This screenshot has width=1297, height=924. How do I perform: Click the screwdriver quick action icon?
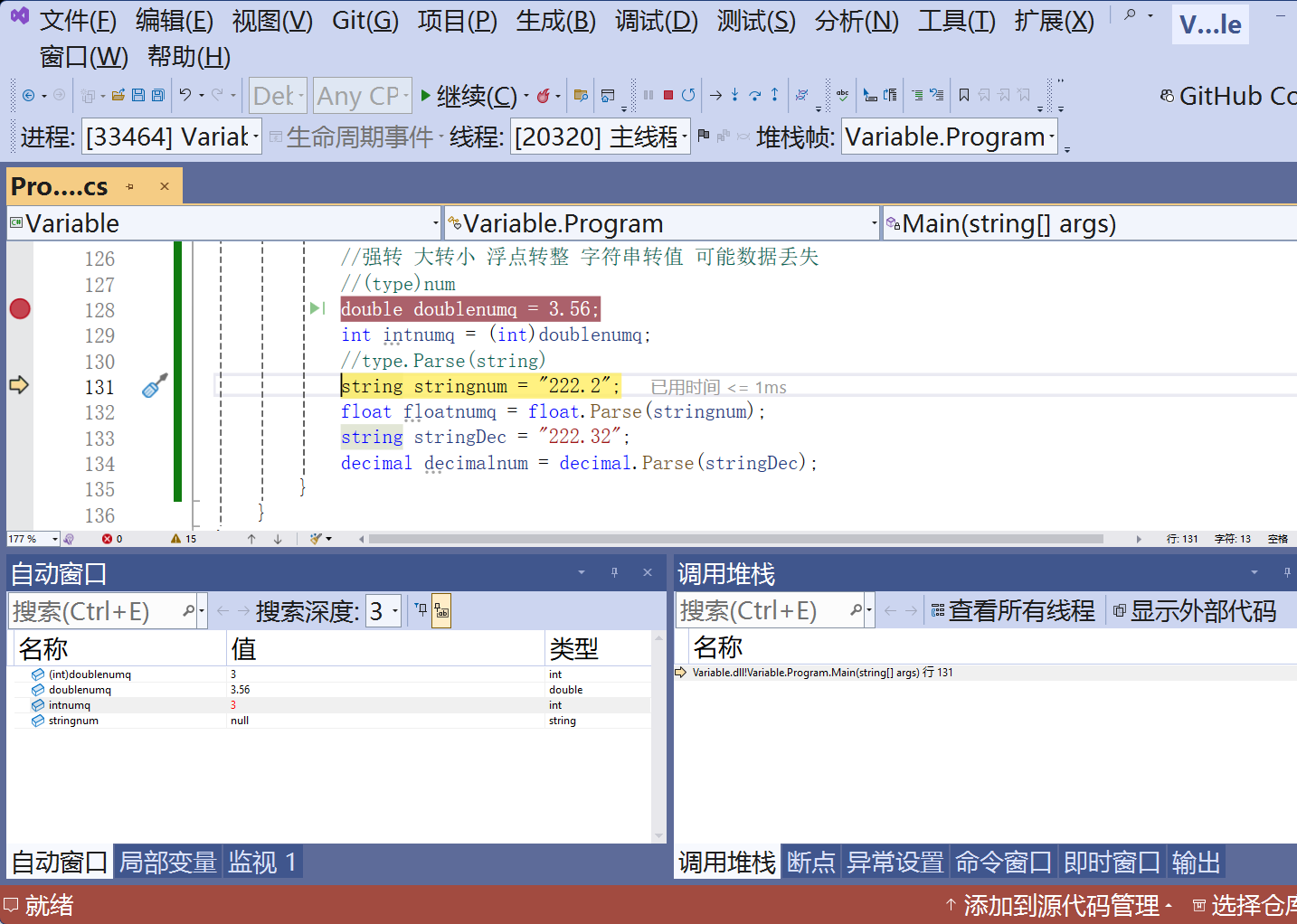click(x=155, y=386)
